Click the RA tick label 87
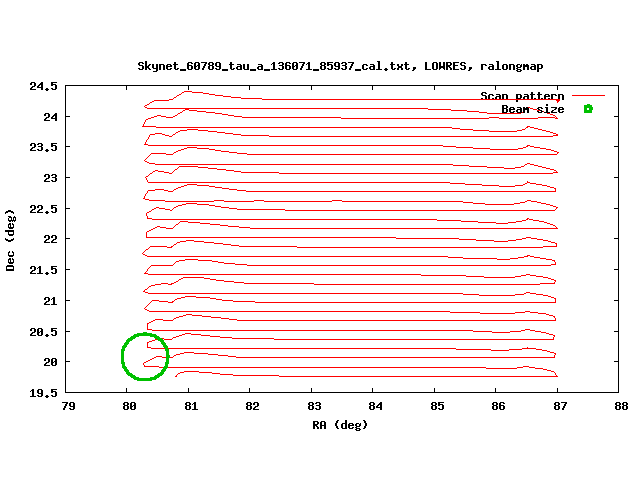The image size is (640, 480). tap(560, 406)
